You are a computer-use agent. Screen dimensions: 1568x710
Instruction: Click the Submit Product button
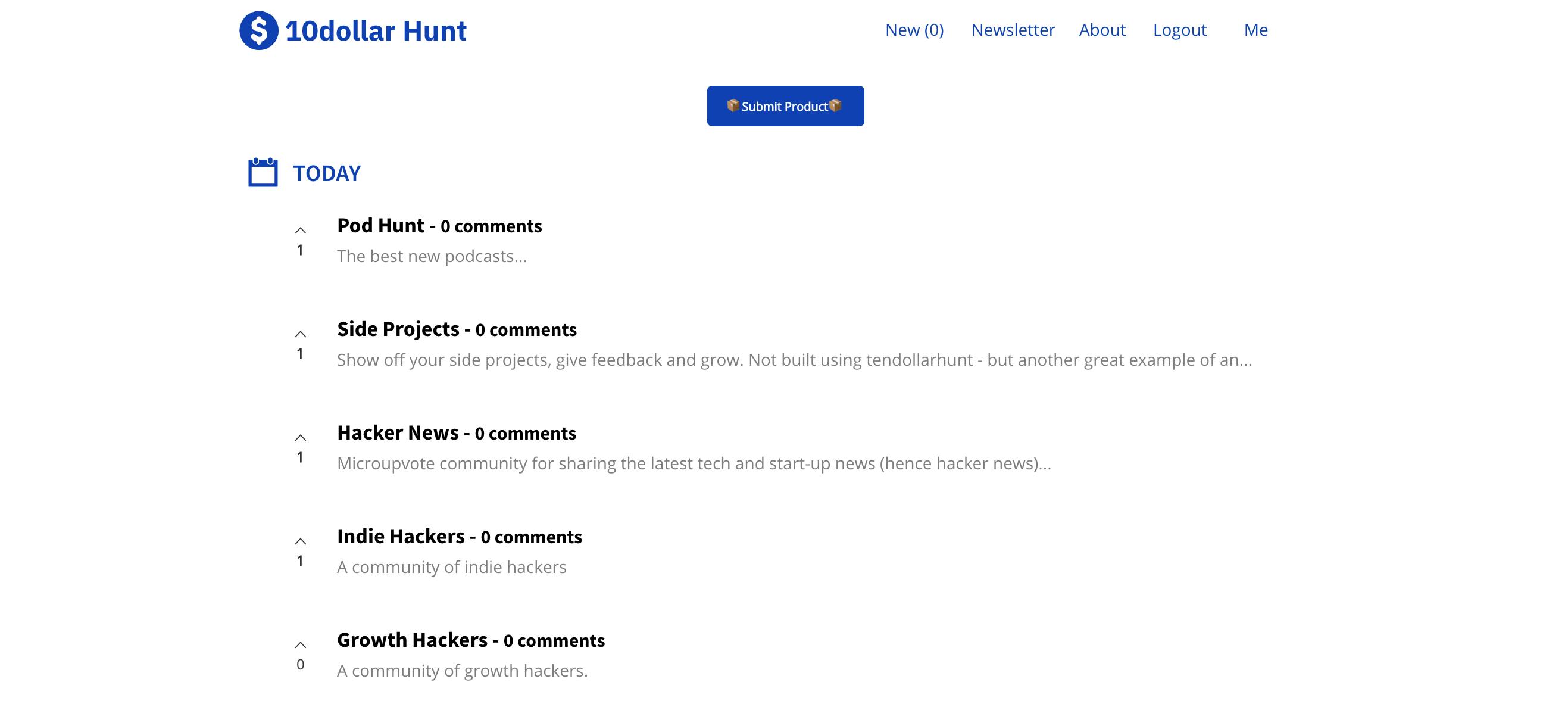click(785, 106)
